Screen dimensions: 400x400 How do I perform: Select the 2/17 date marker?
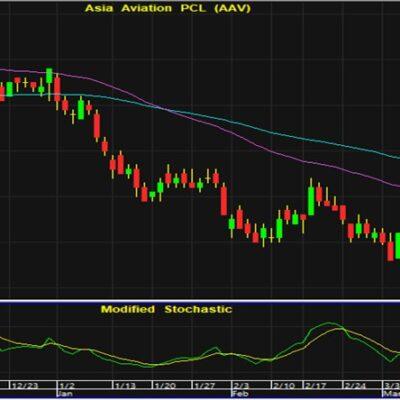(315, 386)
